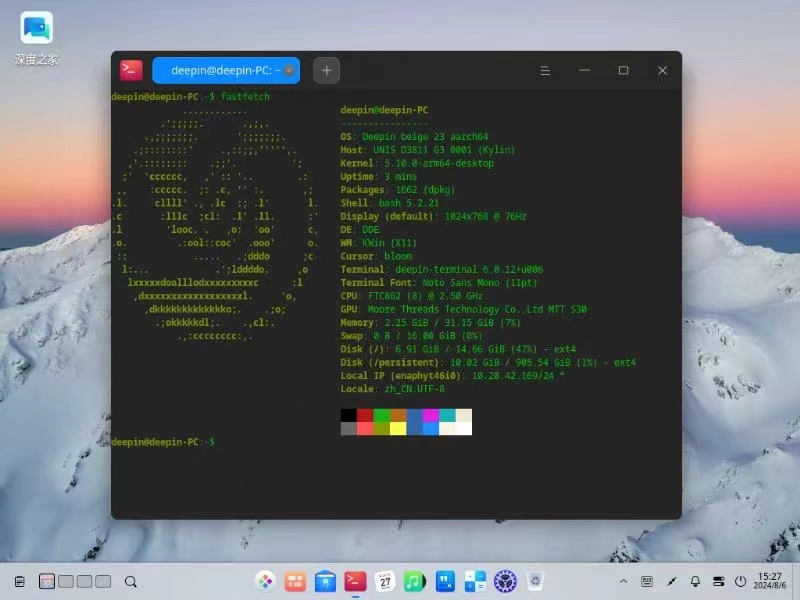Toggle the system monitor tray indicator
This screenshot has width=800, height=600.
pos(718,581)
